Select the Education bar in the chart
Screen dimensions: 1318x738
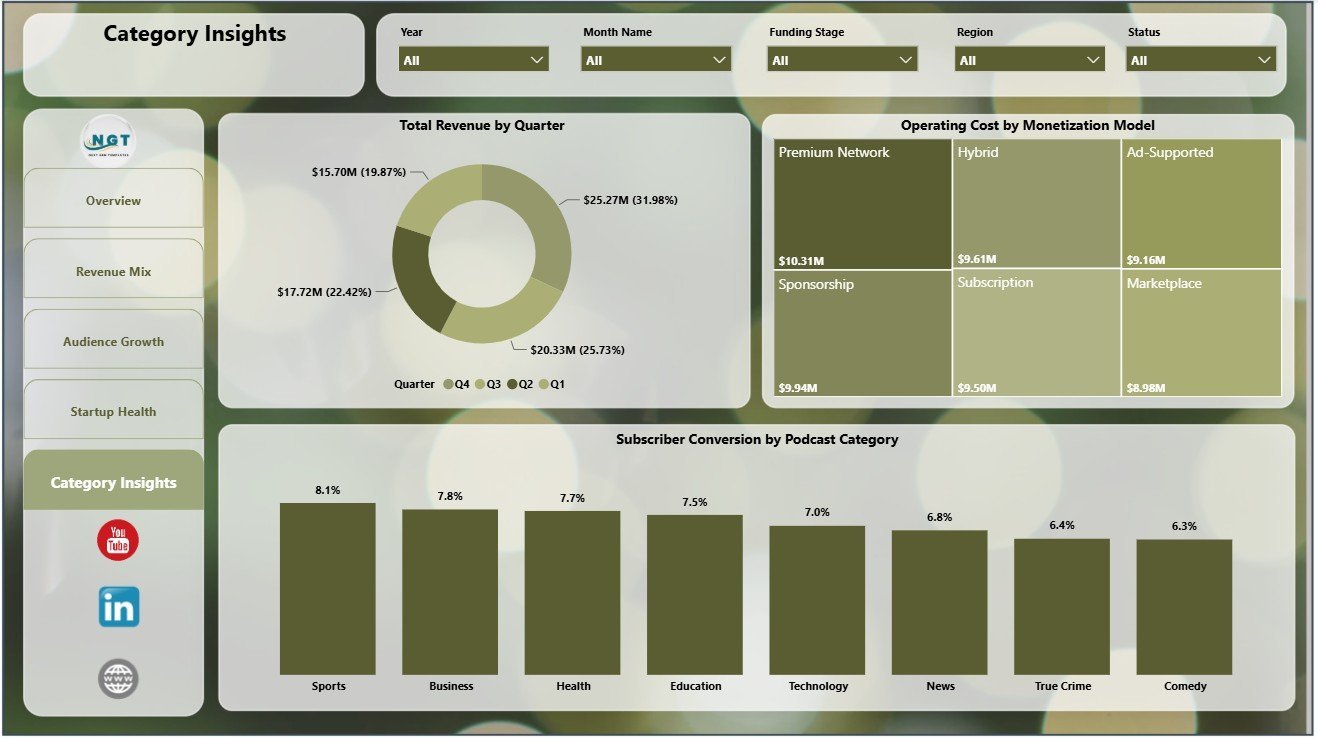(x=695, y=595)
